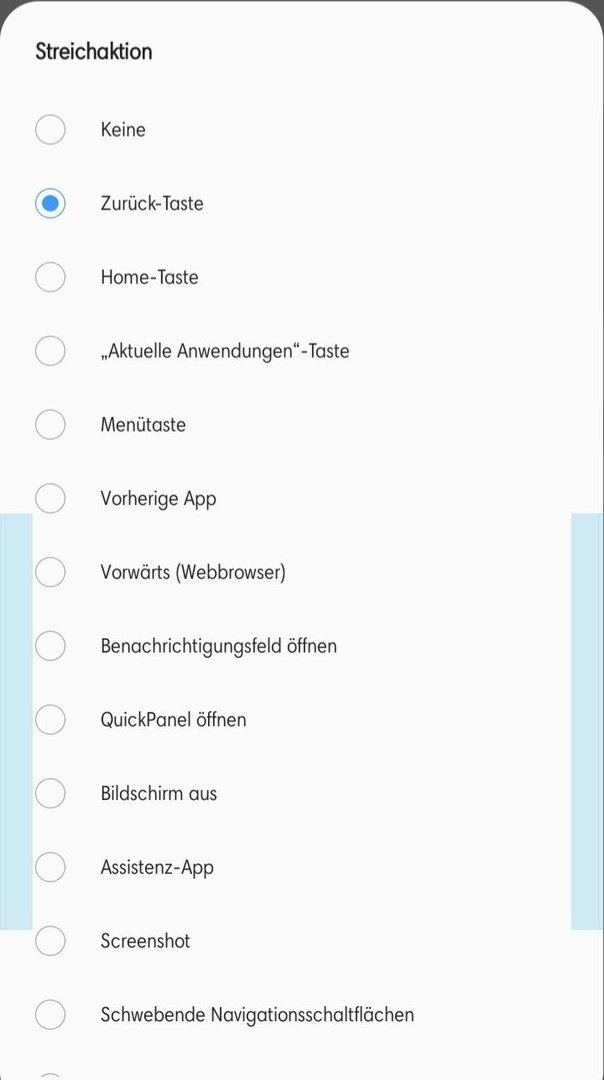The height and width of the screenshot is (1080, 604).
Task: Choose Vorwärts (Webbrowser) radio option
Action: pyautogui.click(x=50, y=572)
